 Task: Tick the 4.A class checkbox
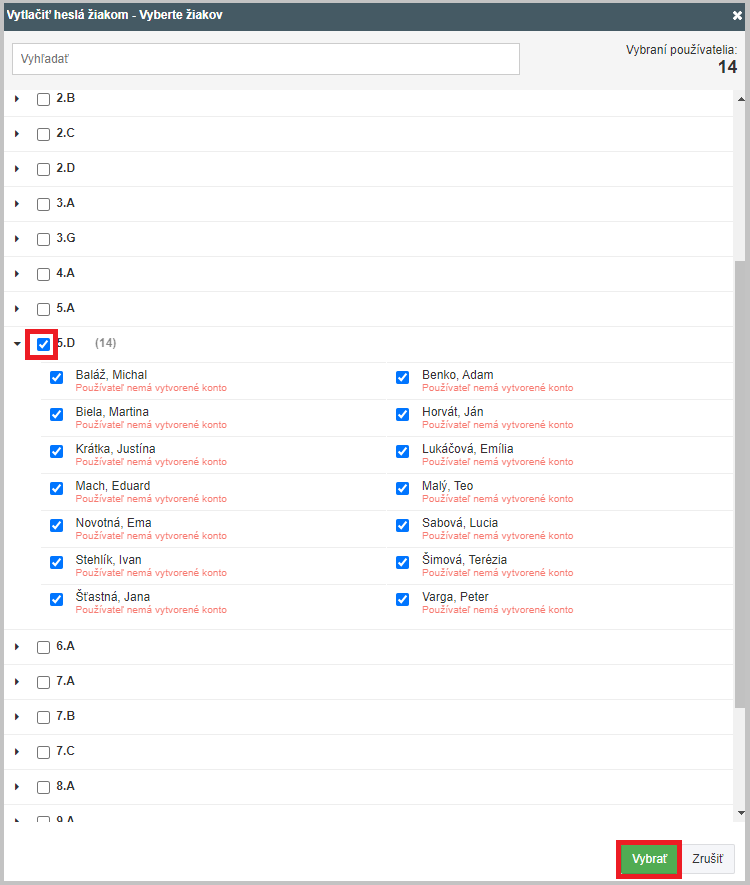(43, 274)
